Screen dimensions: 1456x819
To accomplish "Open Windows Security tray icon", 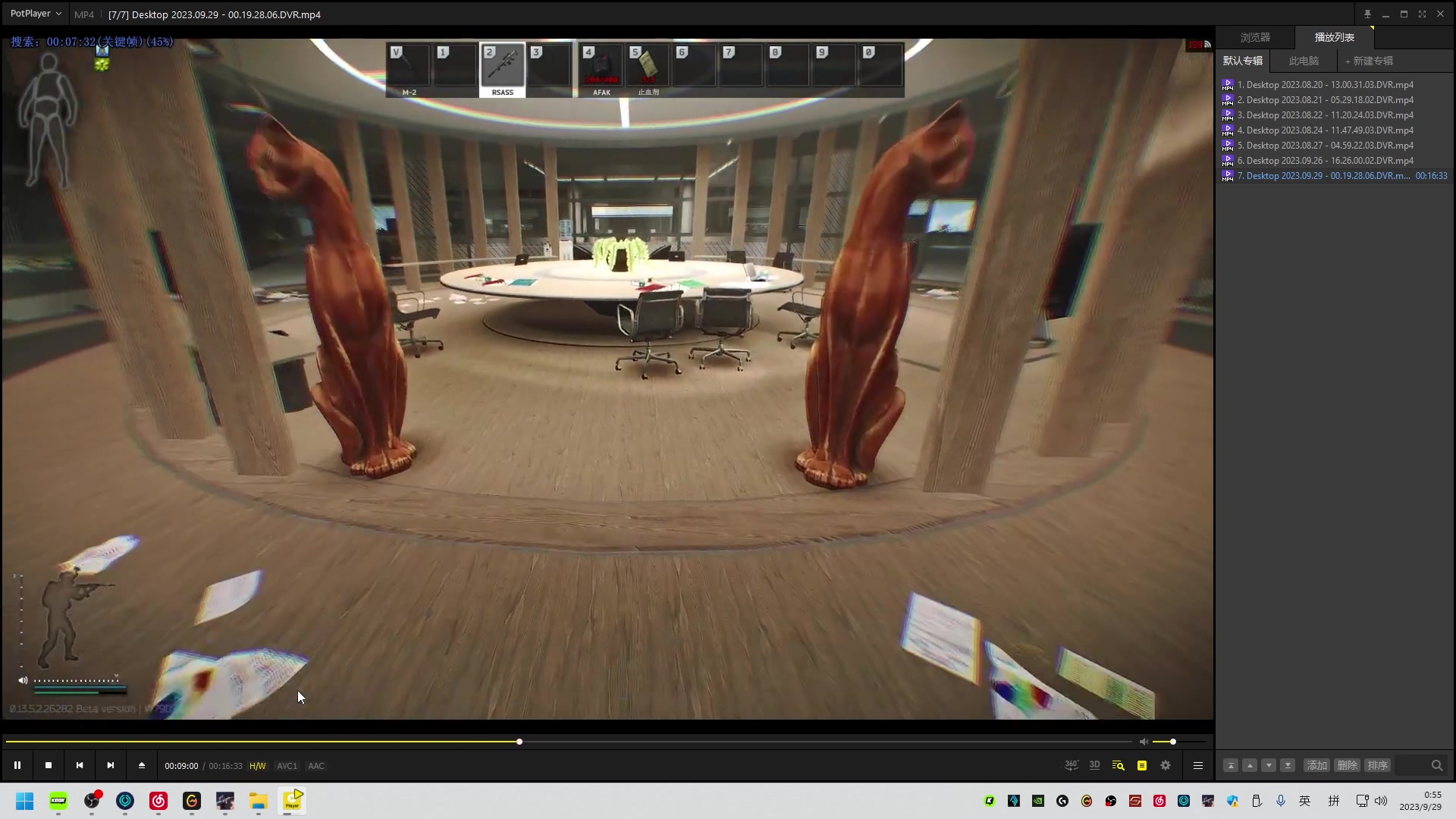I will [1232, 801].
